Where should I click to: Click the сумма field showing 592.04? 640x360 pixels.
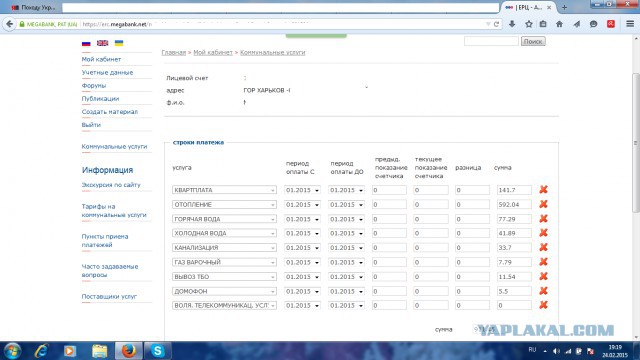(x=514, y=204)
